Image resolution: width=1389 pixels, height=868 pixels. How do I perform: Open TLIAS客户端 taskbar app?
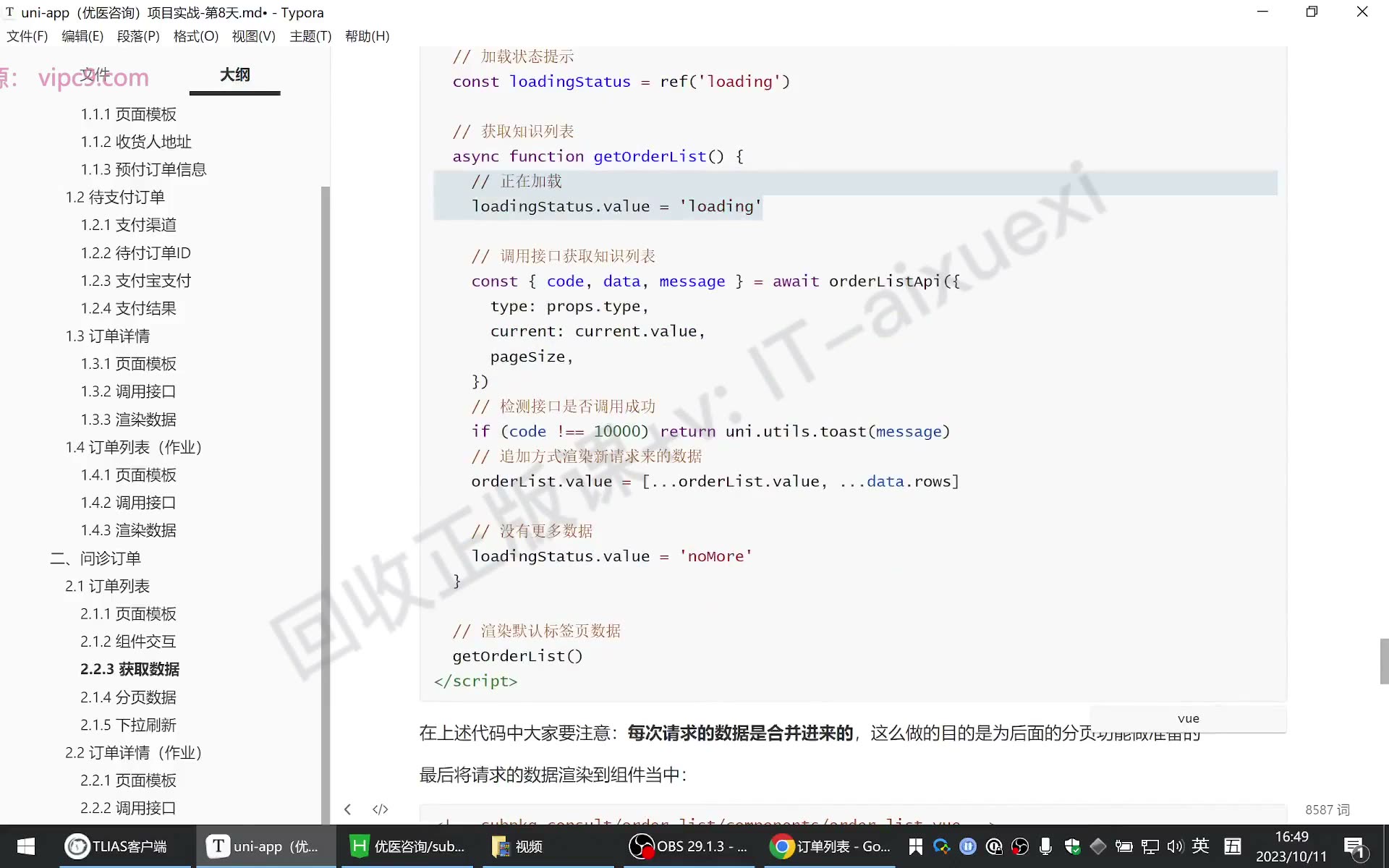click(x=117, y=846)
